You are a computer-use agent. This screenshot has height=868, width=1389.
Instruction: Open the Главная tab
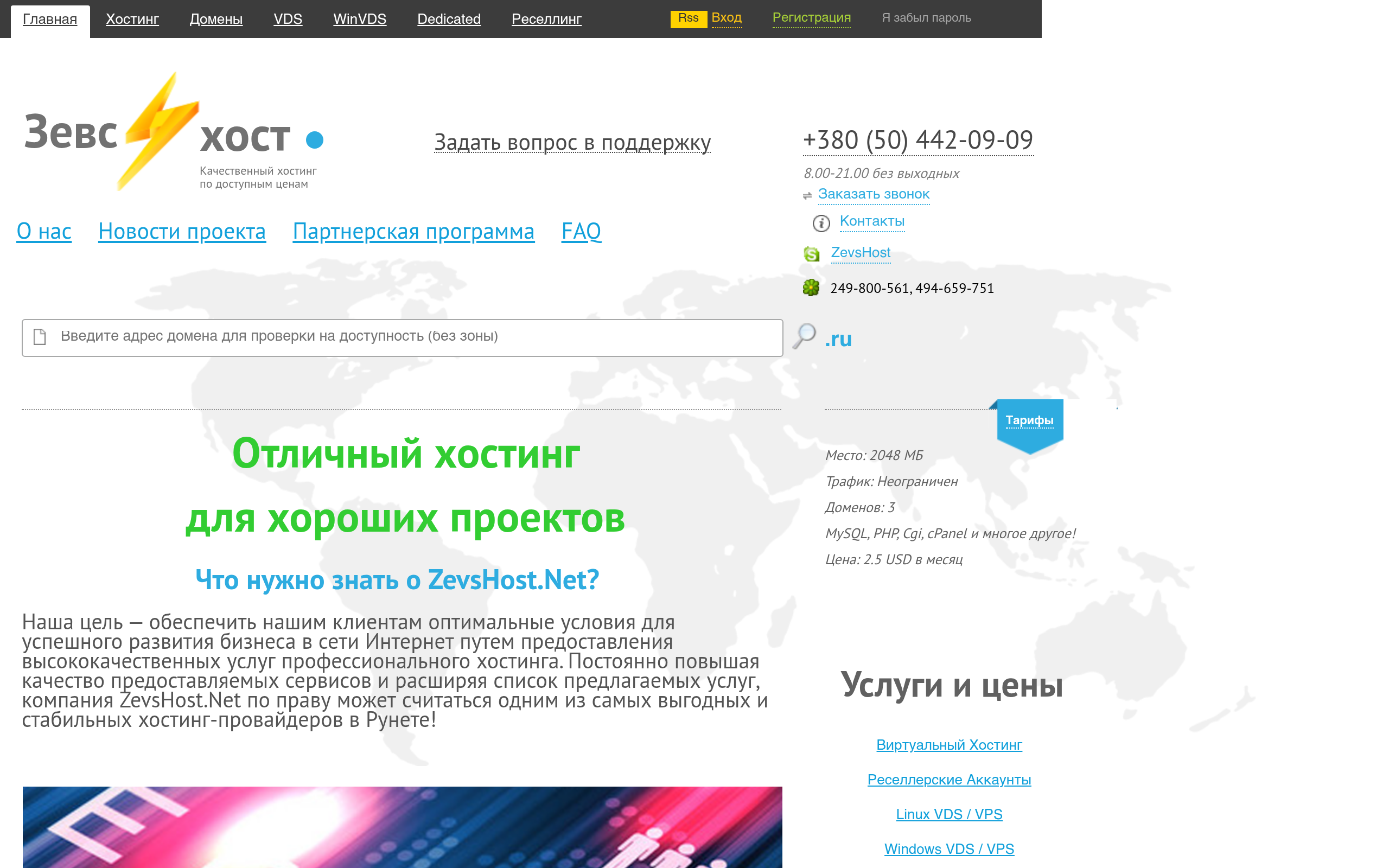[x=50, y=20]
